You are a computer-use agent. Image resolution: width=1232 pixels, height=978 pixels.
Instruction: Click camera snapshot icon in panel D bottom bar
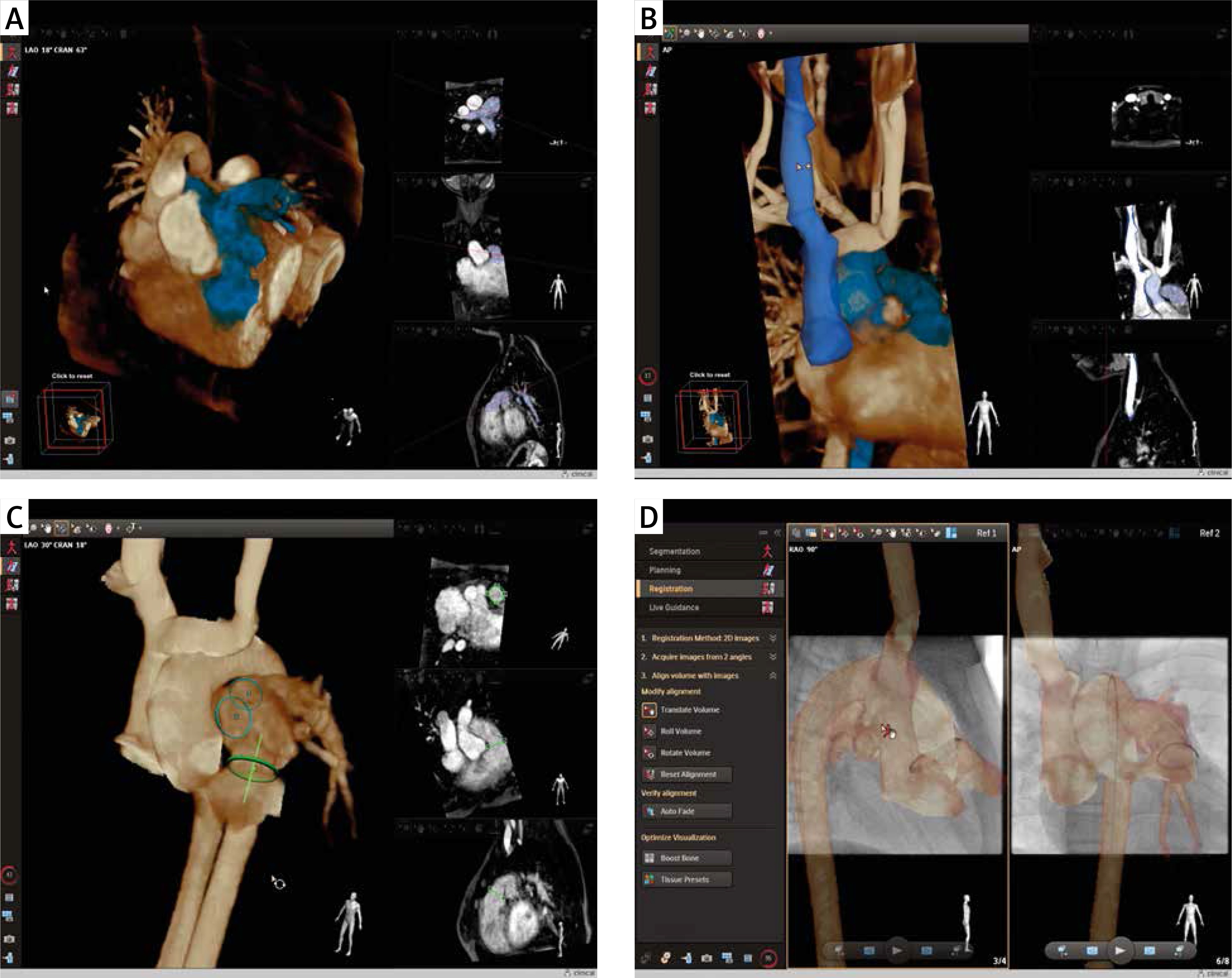[706, 958]
